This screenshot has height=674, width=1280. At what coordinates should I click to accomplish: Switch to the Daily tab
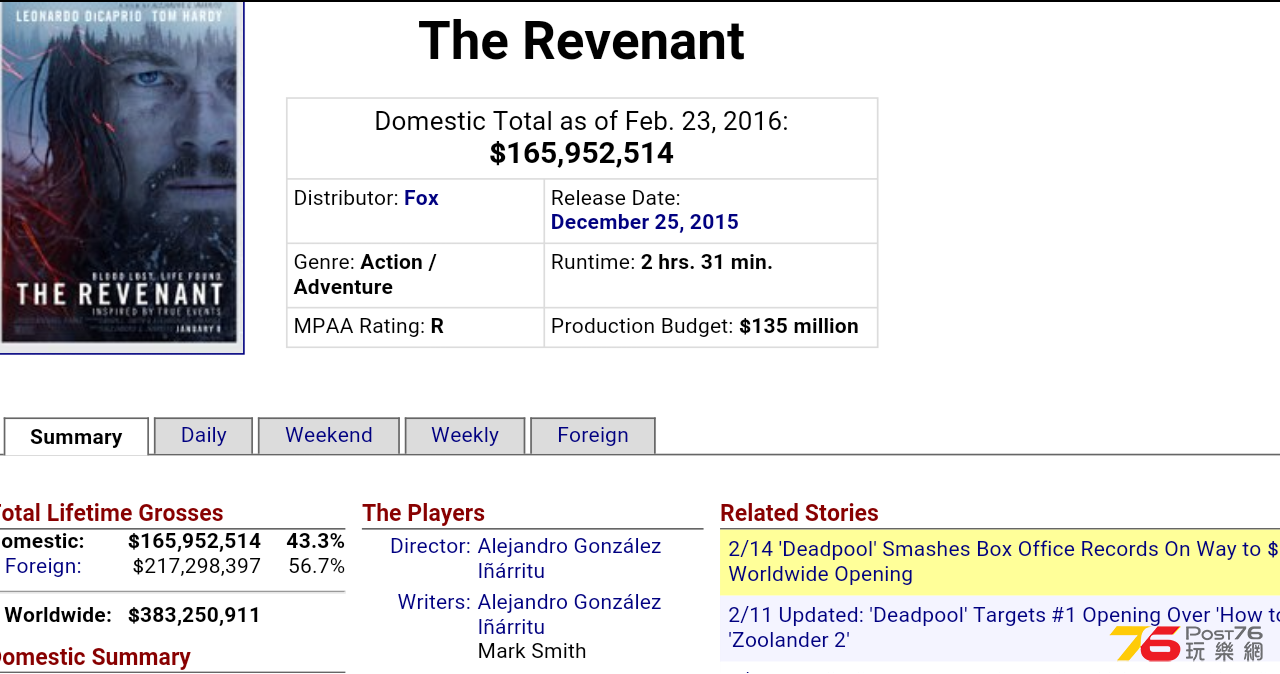[203, 435]
